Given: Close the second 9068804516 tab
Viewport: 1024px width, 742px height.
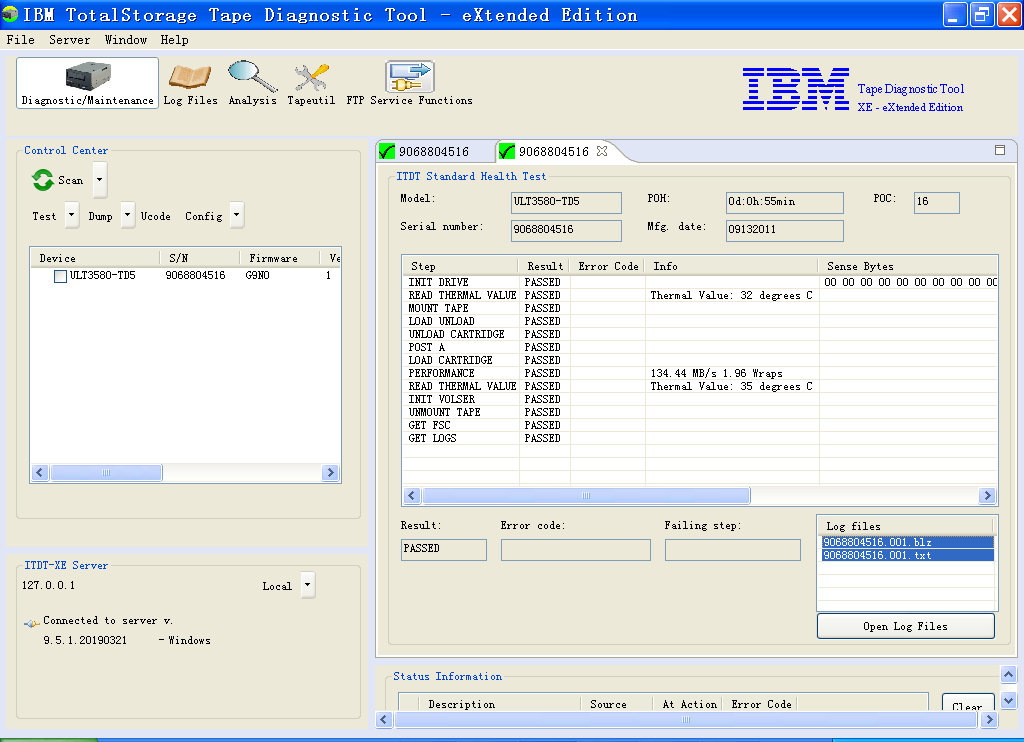Looking at the screenshot, I should [602, 151].
